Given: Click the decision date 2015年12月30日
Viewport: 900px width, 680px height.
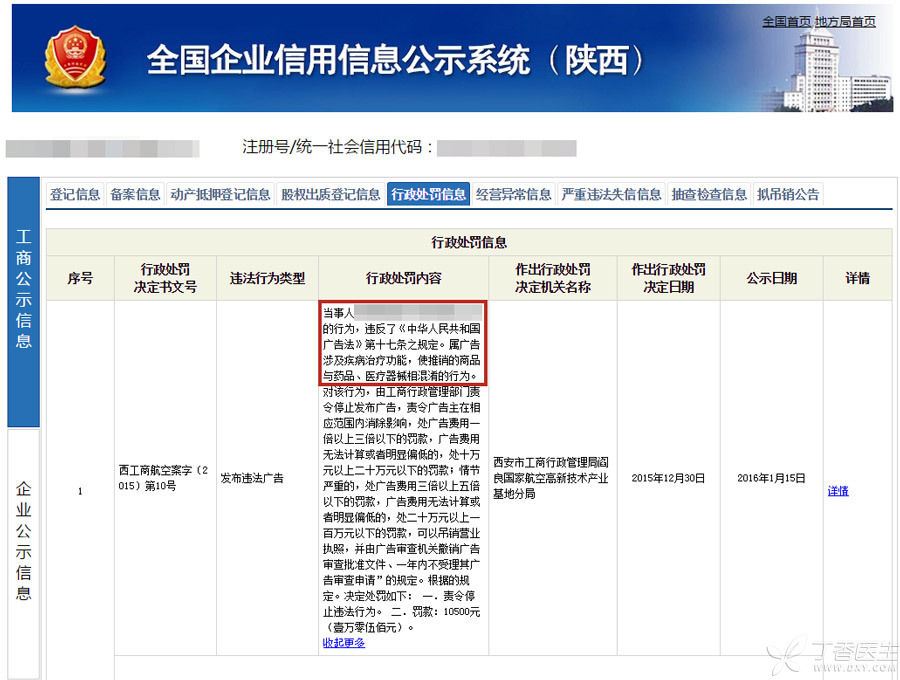Looking at the screenshot, I should 668,478.
